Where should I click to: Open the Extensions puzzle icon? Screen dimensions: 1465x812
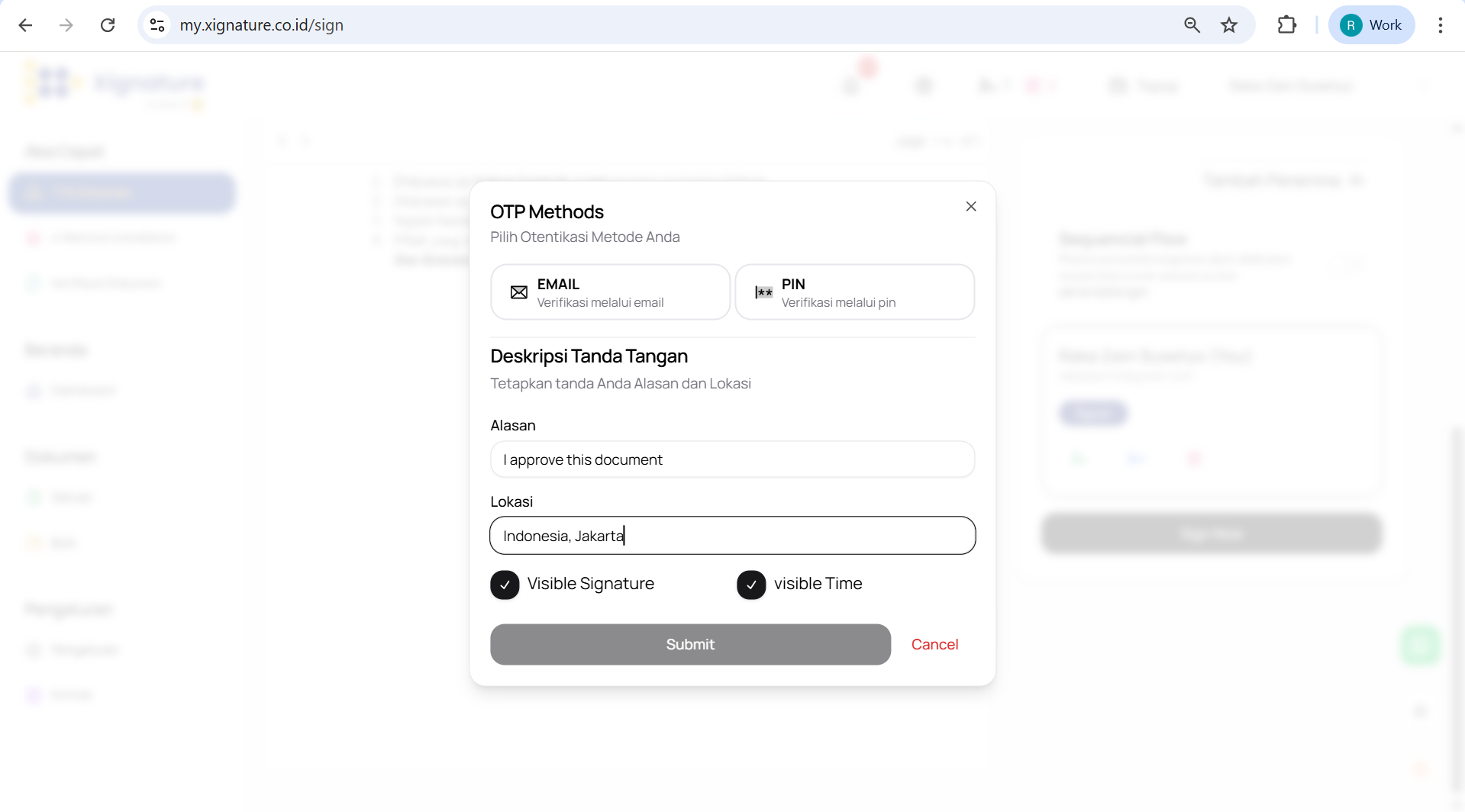pos(1286,25)
